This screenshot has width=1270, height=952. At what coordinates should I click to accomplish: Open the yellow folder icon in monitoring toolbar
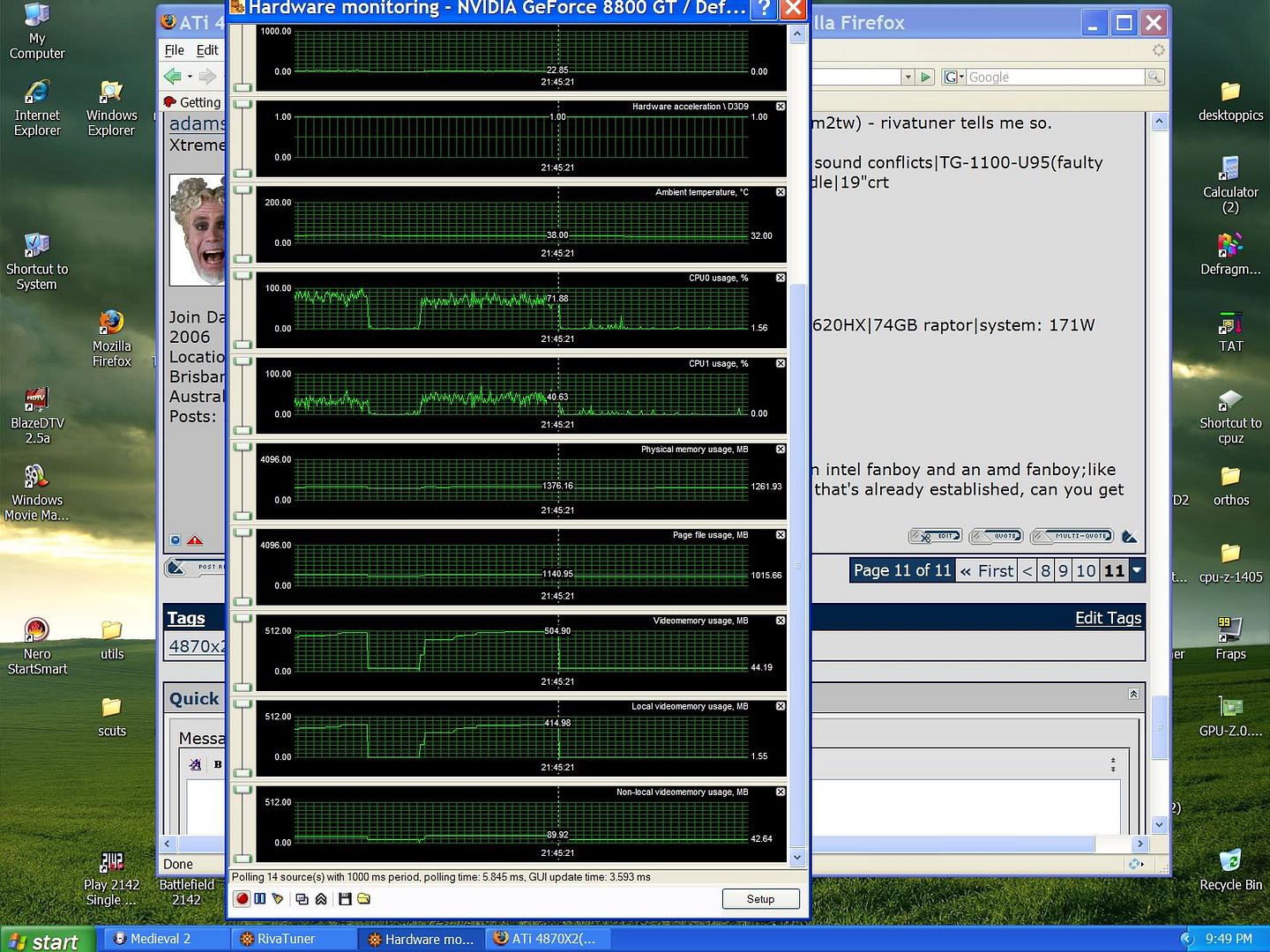pyautogui.click(x=363, y=899)
